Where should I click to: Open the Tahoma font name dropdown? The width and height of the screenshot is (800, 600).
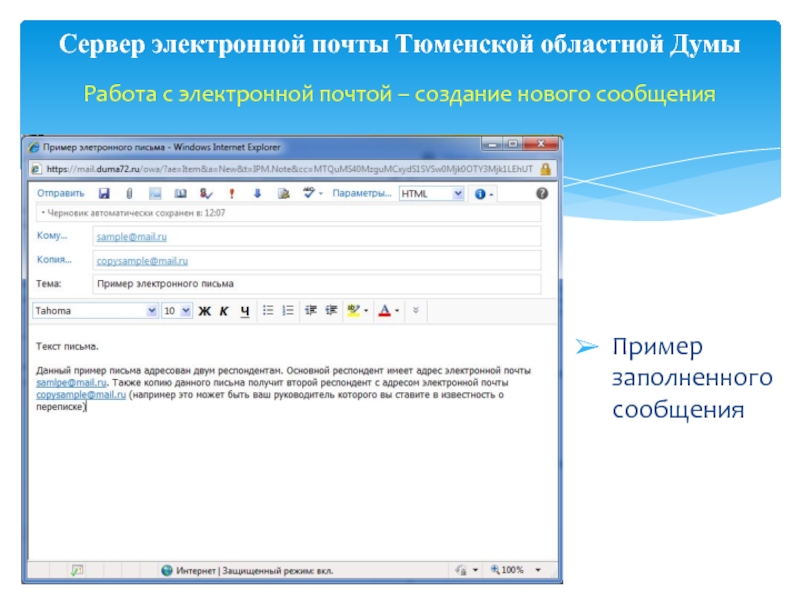click(152, 311)
